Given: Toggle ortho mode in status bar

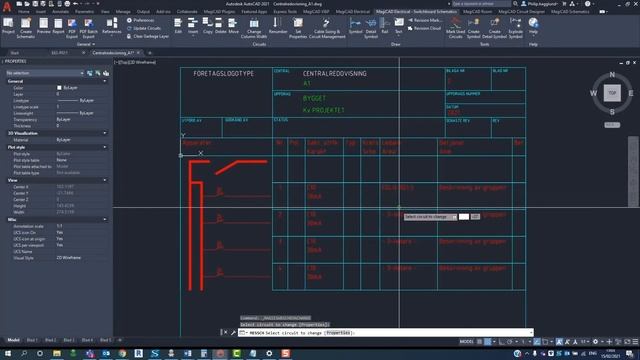Looking at the screenshot, I should [502, 342].
